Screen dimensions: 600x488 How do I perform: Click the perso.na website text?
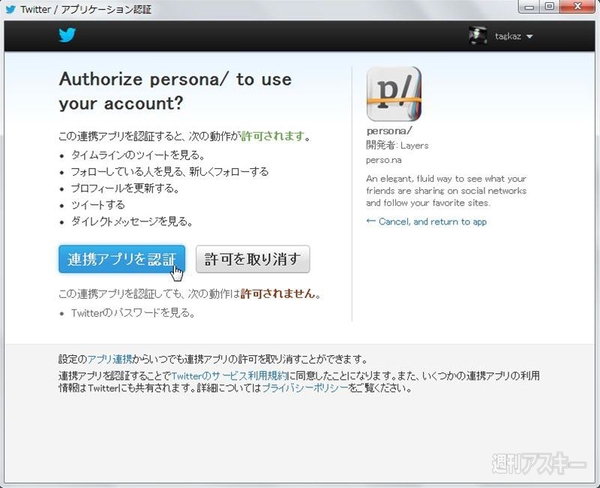coord(384,160)
